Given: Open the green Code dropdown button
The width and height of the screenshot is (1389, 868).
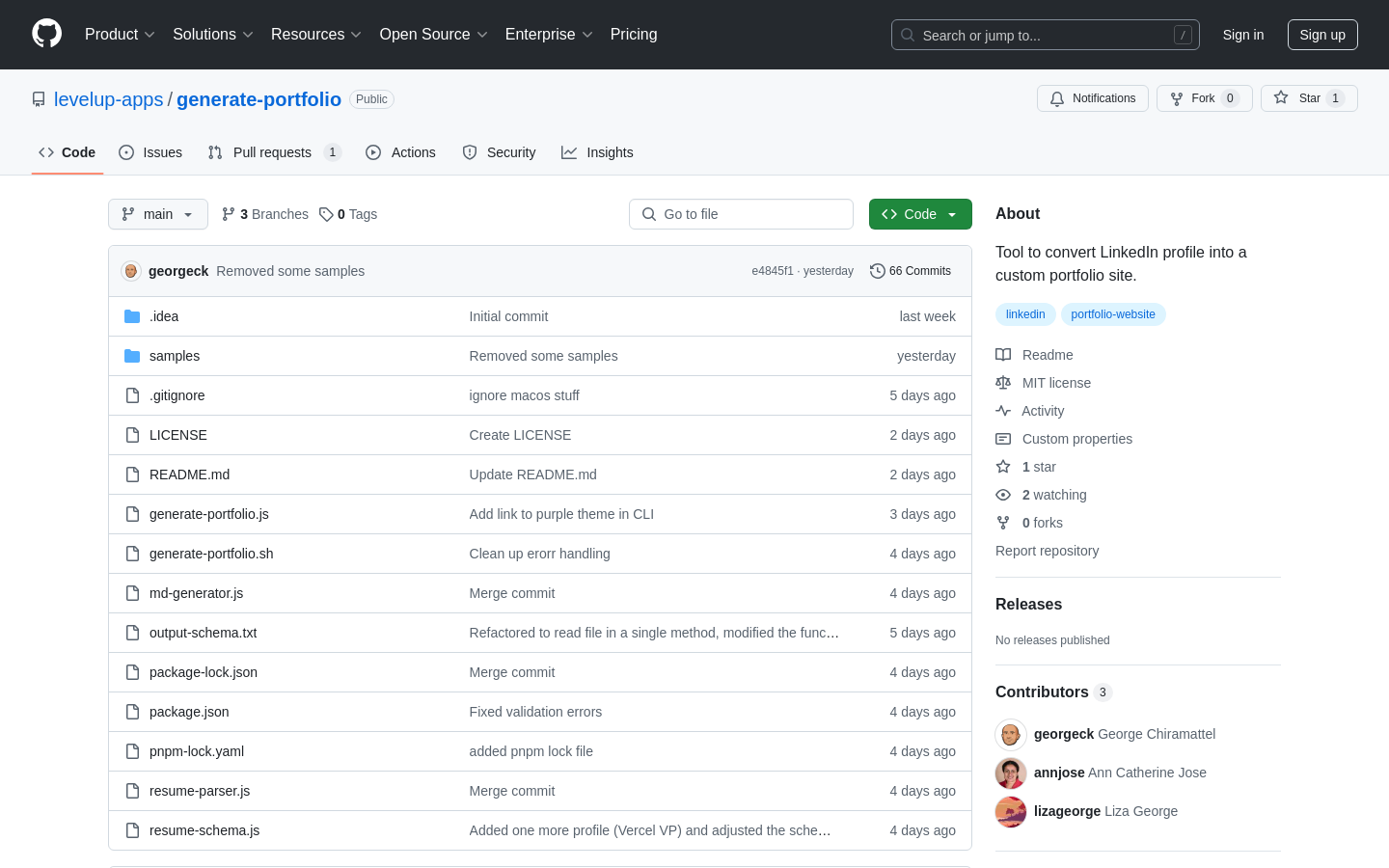Looking at the screenshot, I should tap(920, 214).
